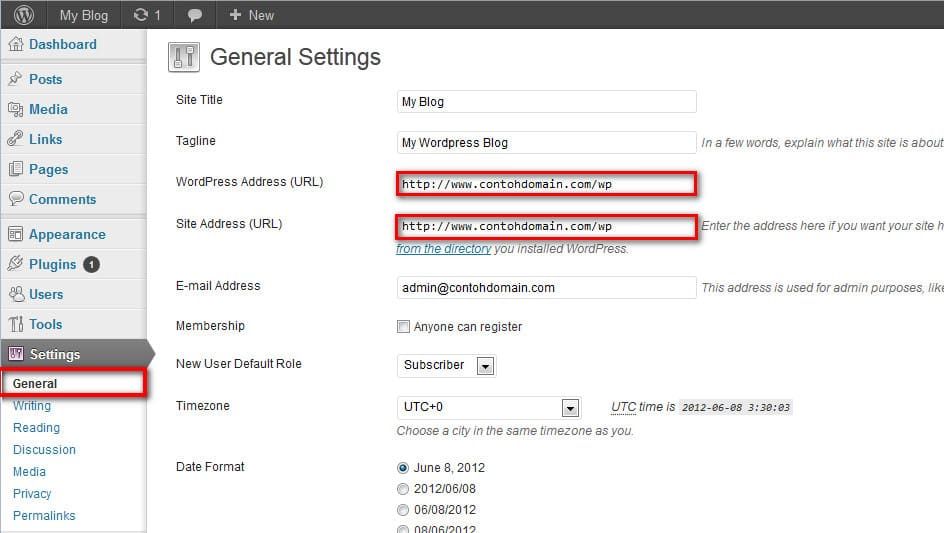Go to Privacy settings submenu
The height and width of the screenshot is (533, 944).
[32, 494]
